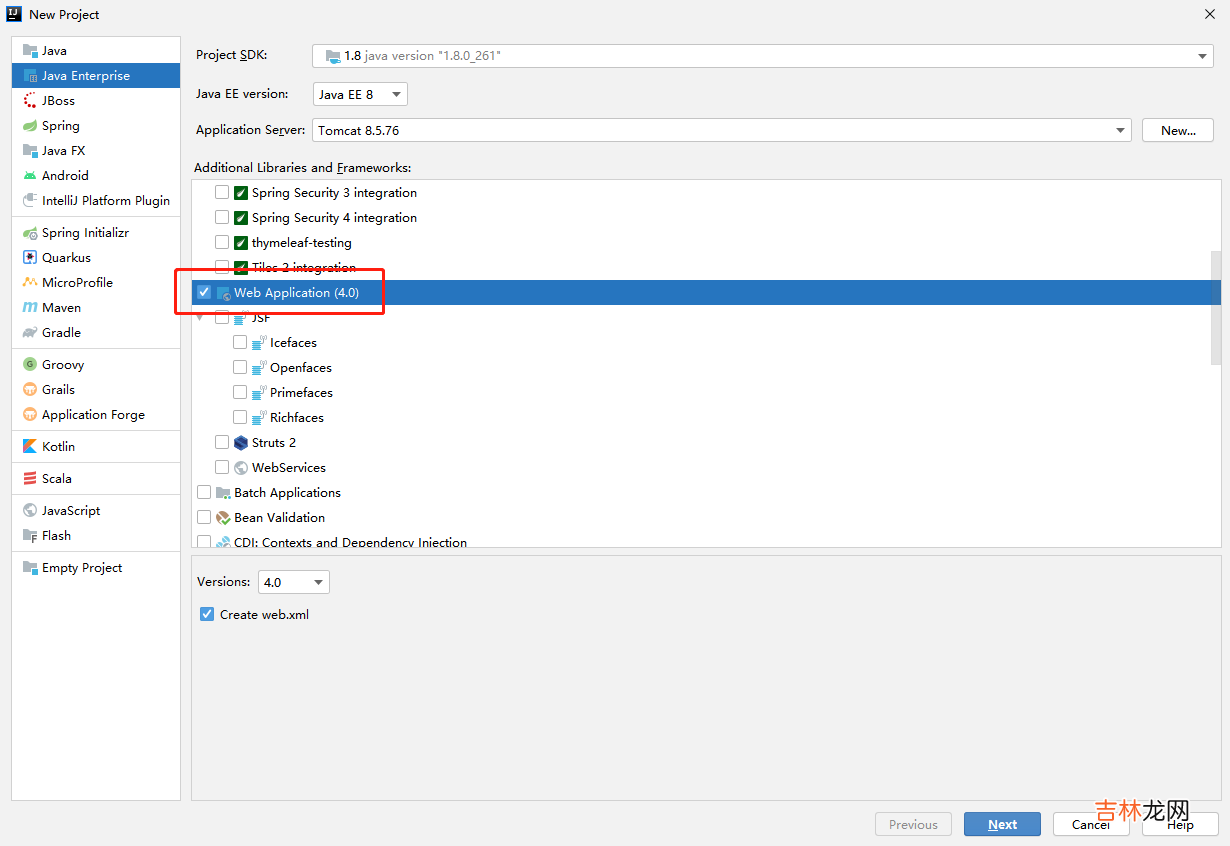This screenshot has width=1230, height=846.
Task: Click the New... server button
Action: click(1178, 131)
